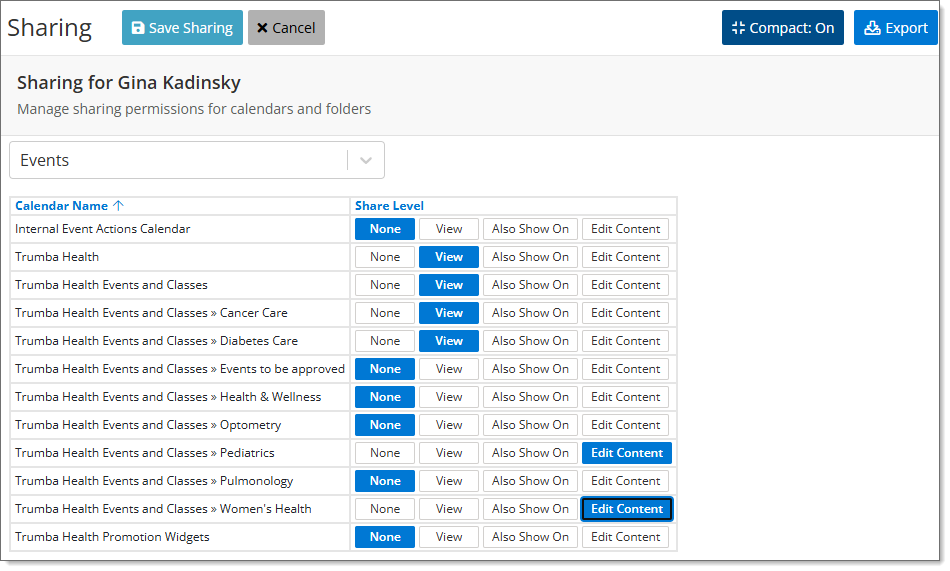950x571 pixels.
Task: Click the Save Sharing button
Action: (x=182, y=28)
